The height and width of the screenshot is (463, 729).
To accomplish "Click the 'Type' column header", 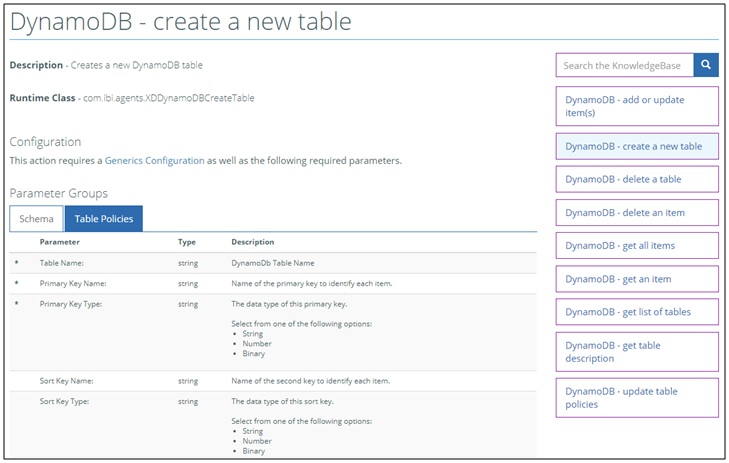I will [187, 242].
